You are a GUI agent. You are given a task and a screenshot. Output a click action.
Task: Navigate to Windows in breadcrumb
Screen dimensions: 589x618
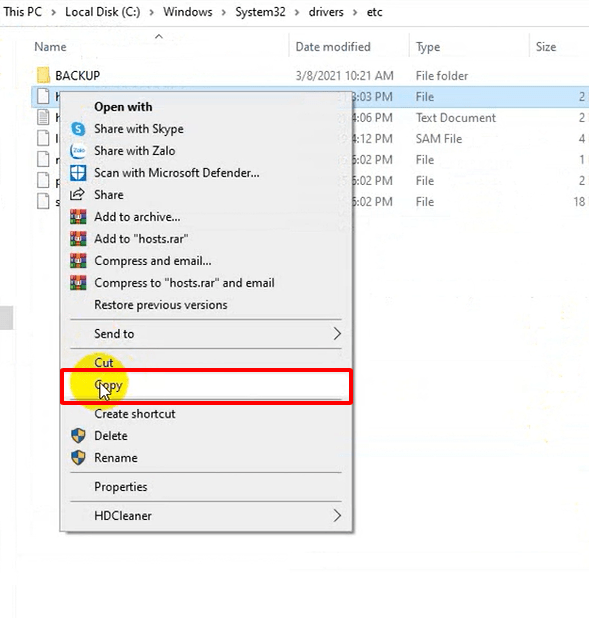click(188, 12)
